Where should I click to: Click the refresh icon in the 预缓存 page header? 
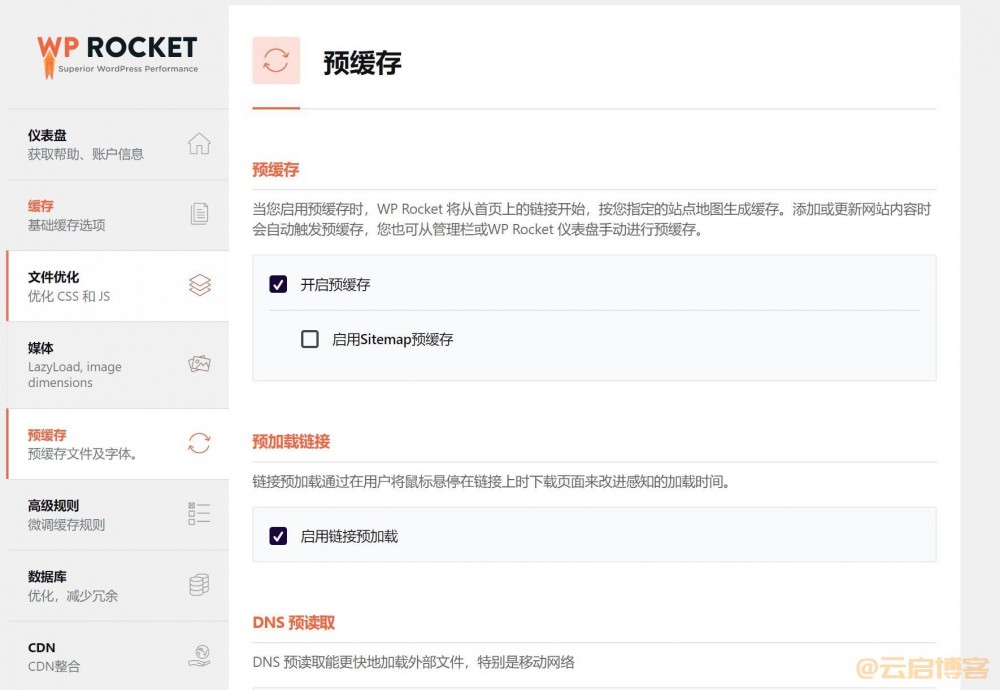point(275,61)
